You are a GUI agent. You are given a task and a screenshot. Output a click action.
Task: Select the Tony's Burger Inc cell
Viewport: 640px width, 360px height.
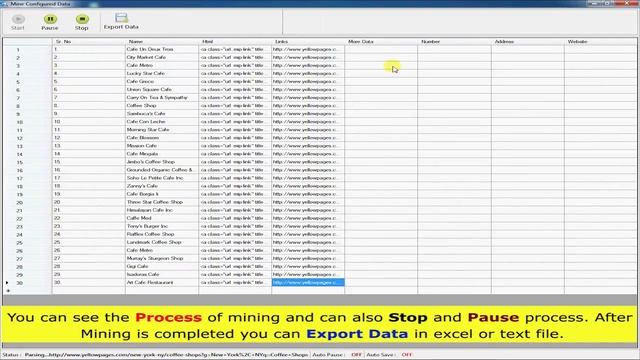click(x=162, y=226)
